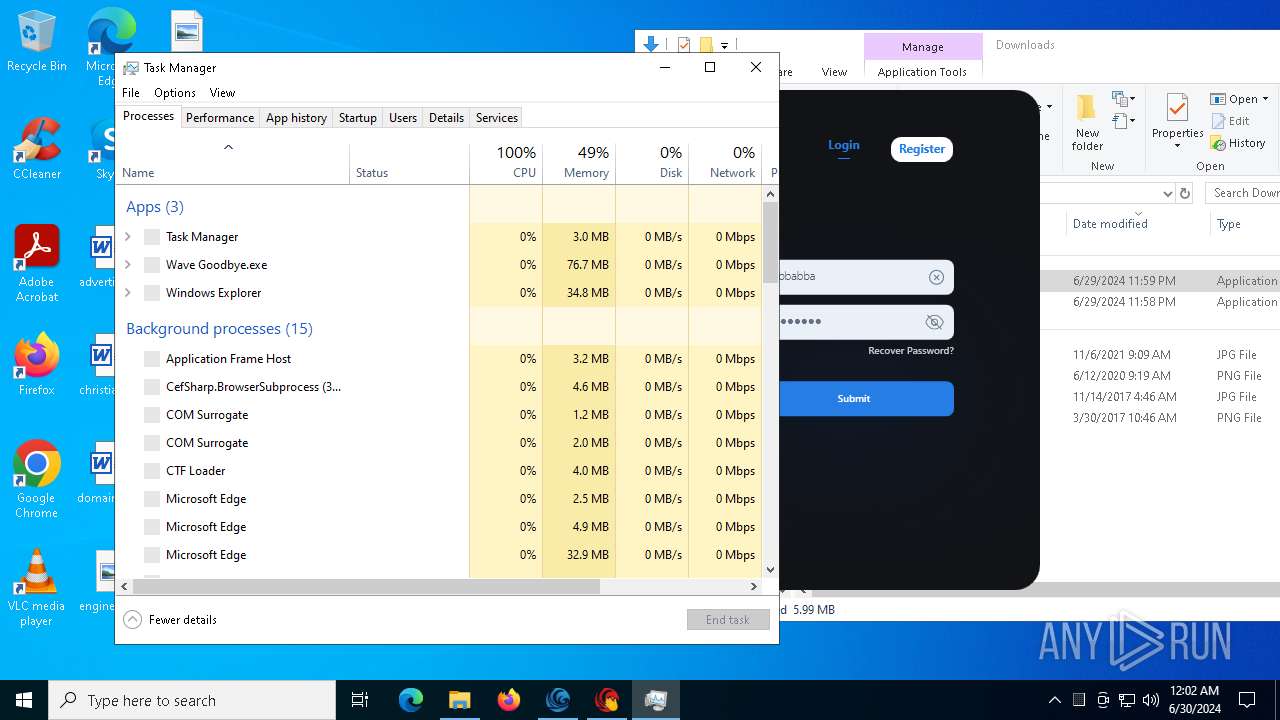Launch Adobe Acrobat desktop shortcut
1280x720 pixels.
(x=36, y=264)
